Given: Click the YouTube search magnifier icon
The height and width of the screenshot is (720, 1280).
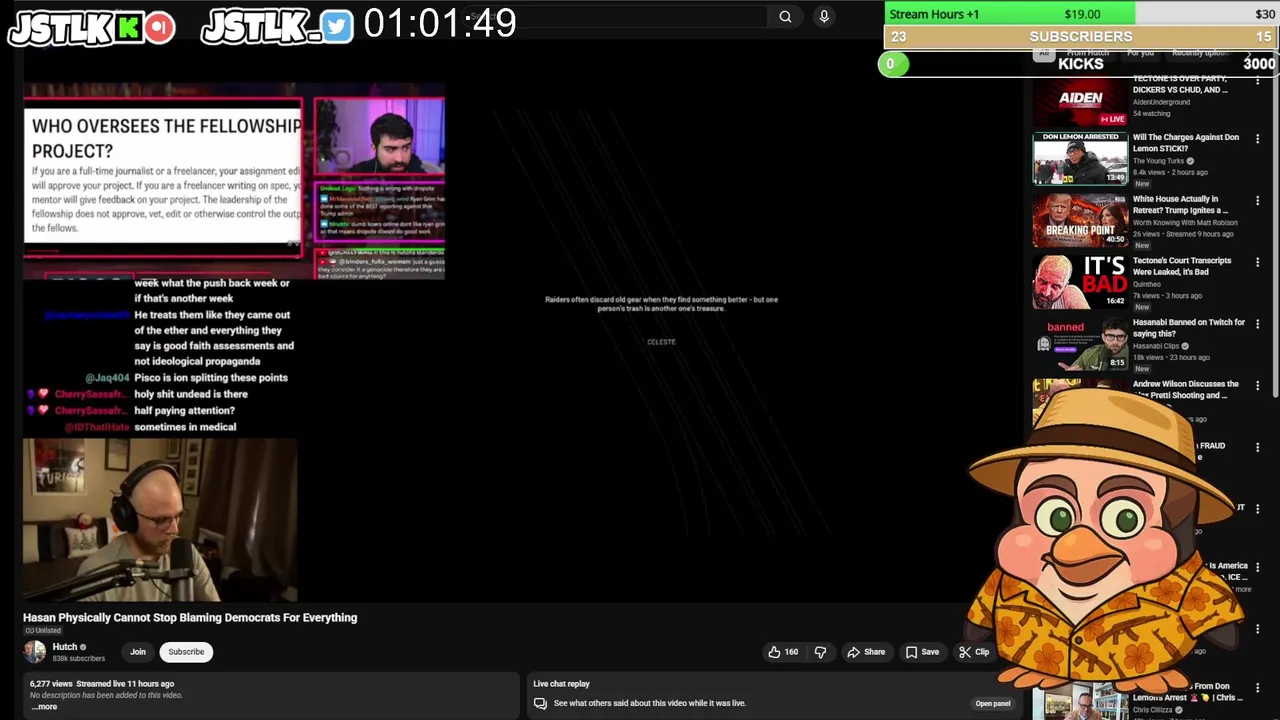Looking at the screenshot, I should pyautogui.click(x=785, y=16).
